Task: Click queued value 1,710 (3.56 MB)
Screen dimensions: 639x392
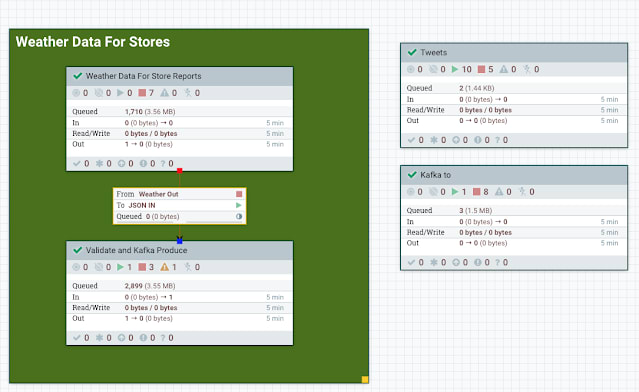Action: pos(150,112)
